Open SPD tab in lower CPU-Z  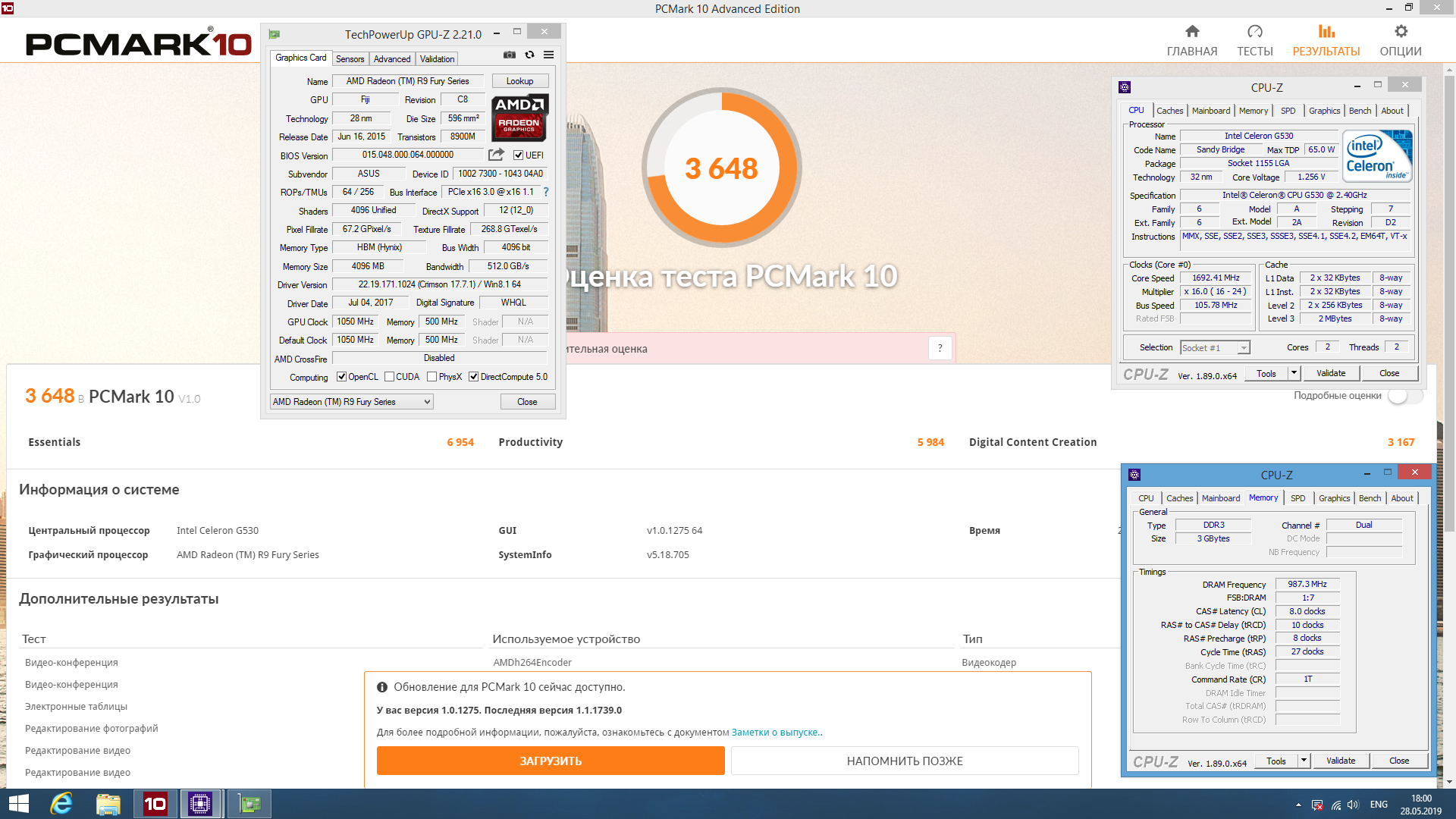coord(1298,498)
